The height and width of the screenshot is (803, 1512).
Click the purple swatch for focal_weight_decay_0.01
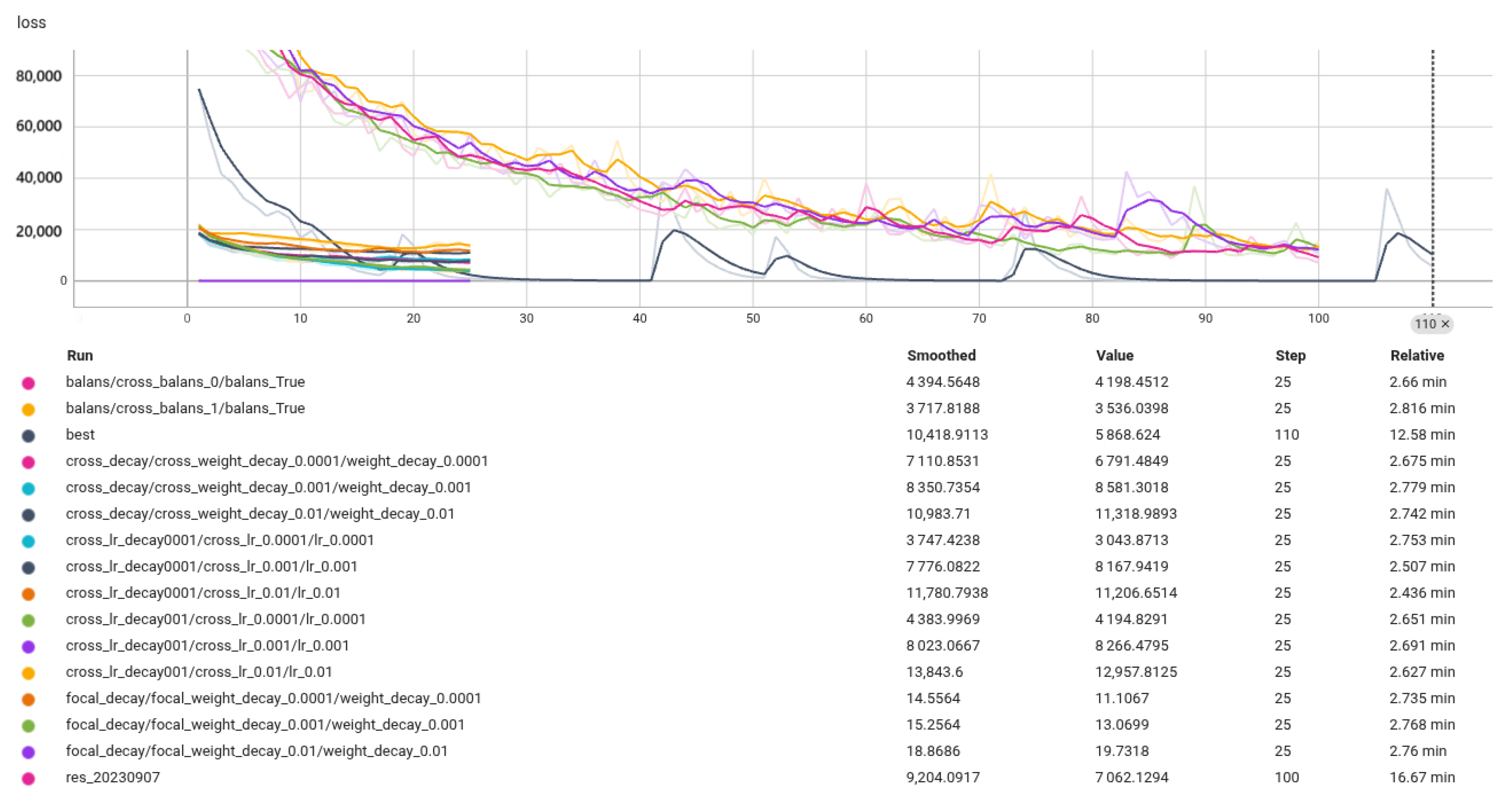coord(28,752)
